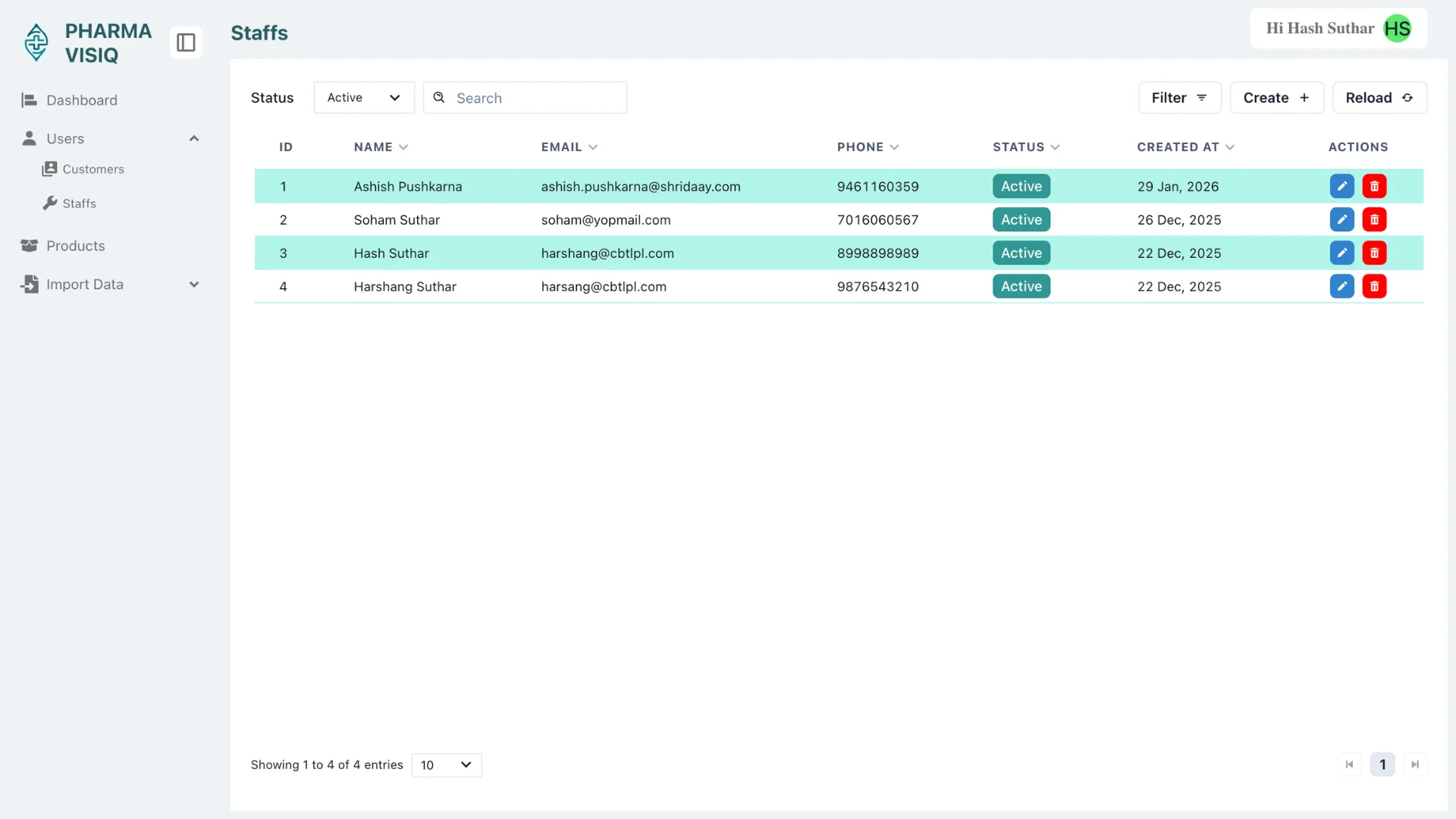
Task: Toggle the sidebar collapse icon
Action: point(186,42)
